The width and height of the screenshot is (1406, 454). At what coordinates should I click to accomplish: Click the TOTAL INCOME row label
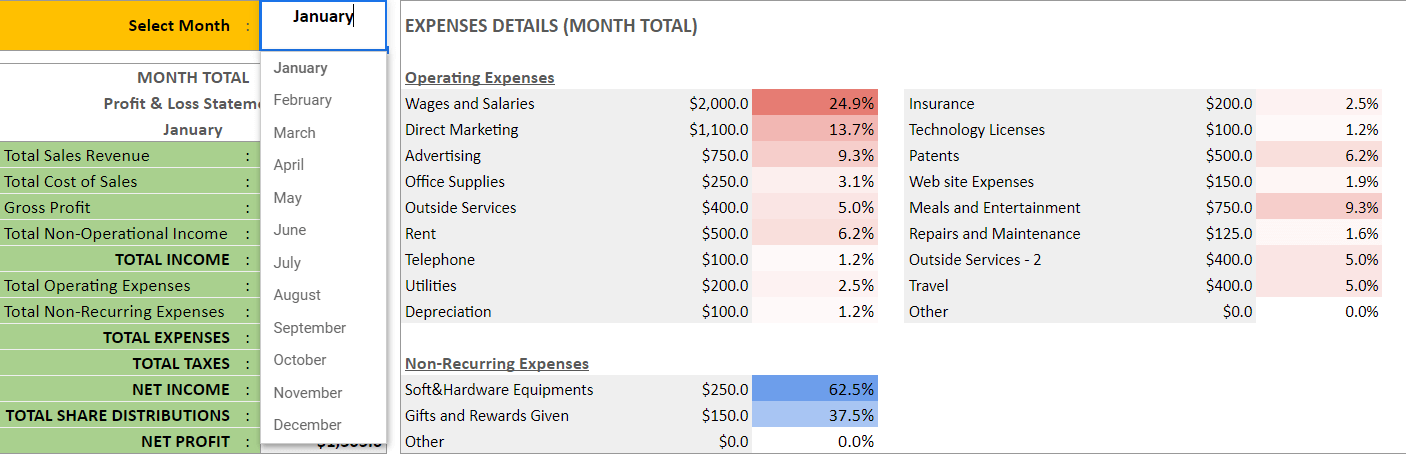[172, 260]
